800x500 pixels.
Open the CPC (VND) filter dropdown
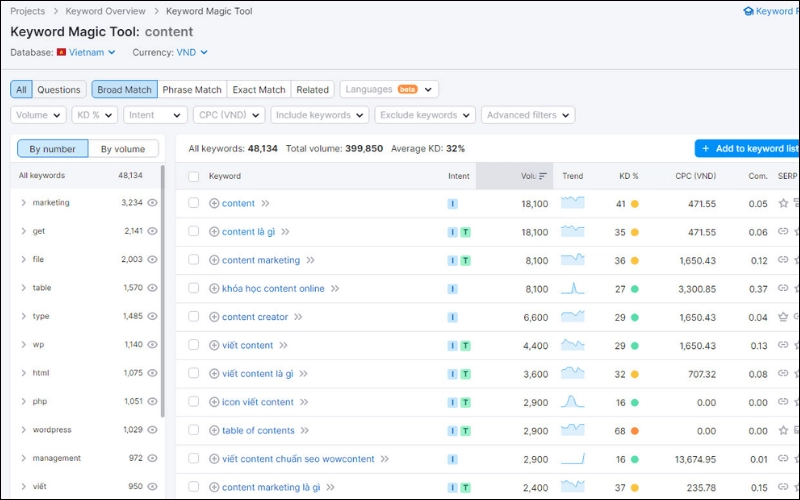point(229,115)
